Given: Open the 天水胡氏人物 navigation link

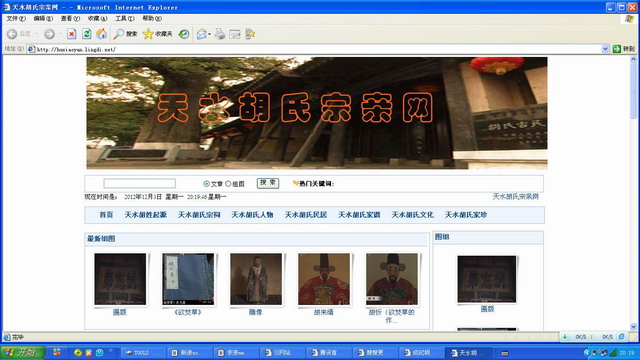Looking at the screenshot, I should (x=252, y=215).
